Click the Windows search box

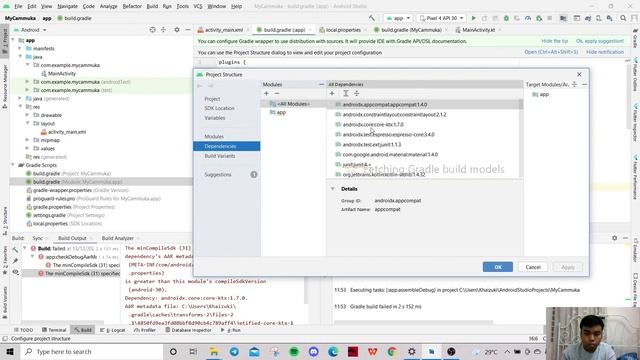[92, 351]
